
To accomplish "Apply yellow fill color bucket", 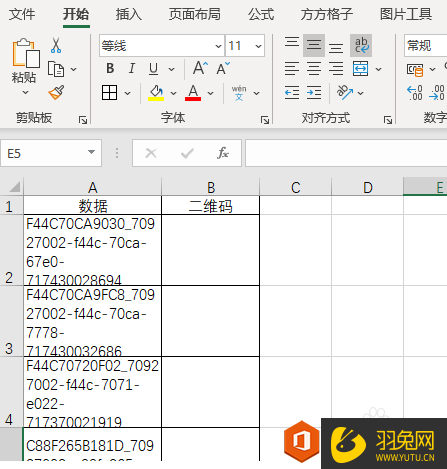I will 156,93.
